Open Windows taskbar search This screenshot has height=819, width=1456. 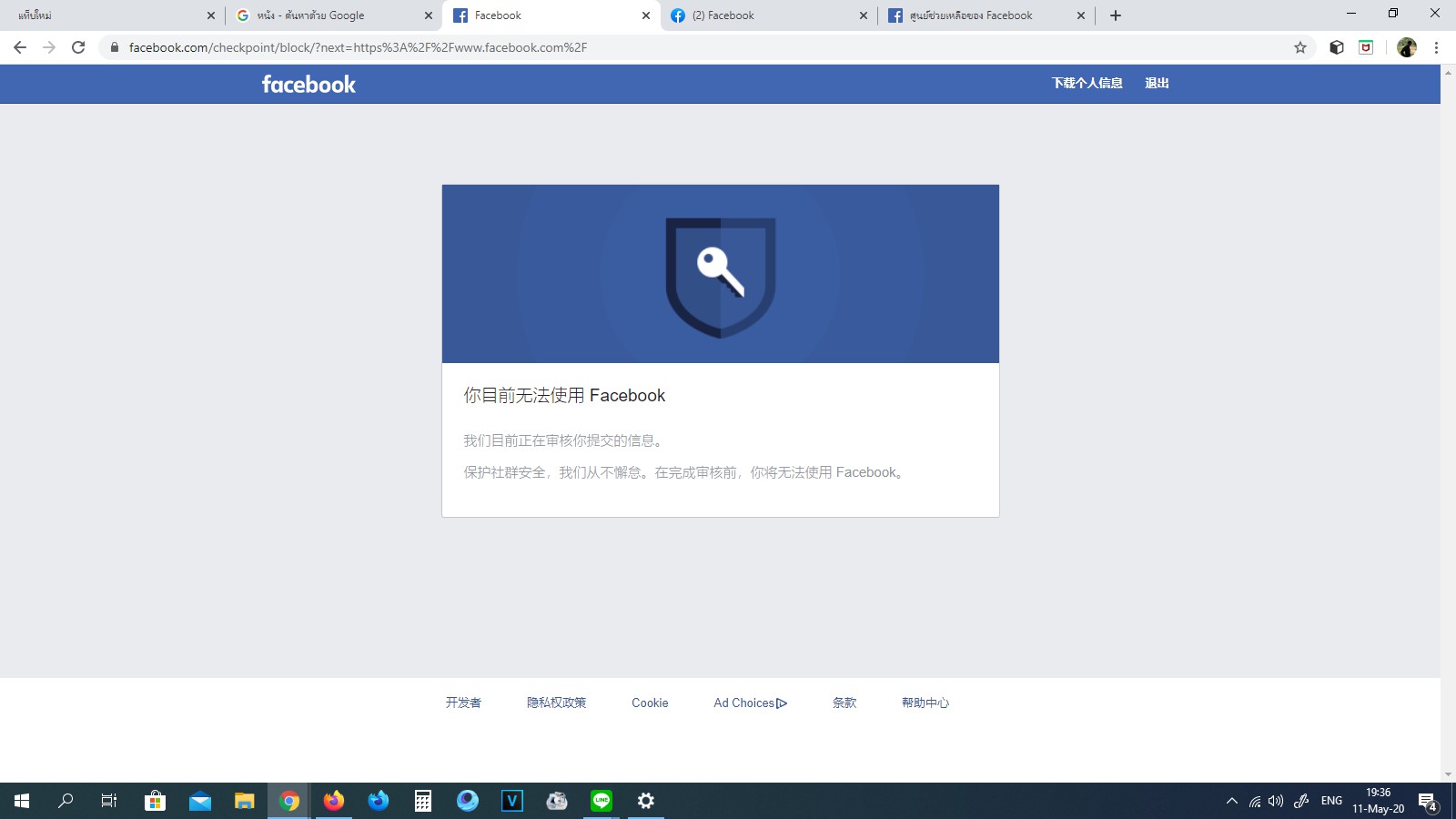[66, 801]
